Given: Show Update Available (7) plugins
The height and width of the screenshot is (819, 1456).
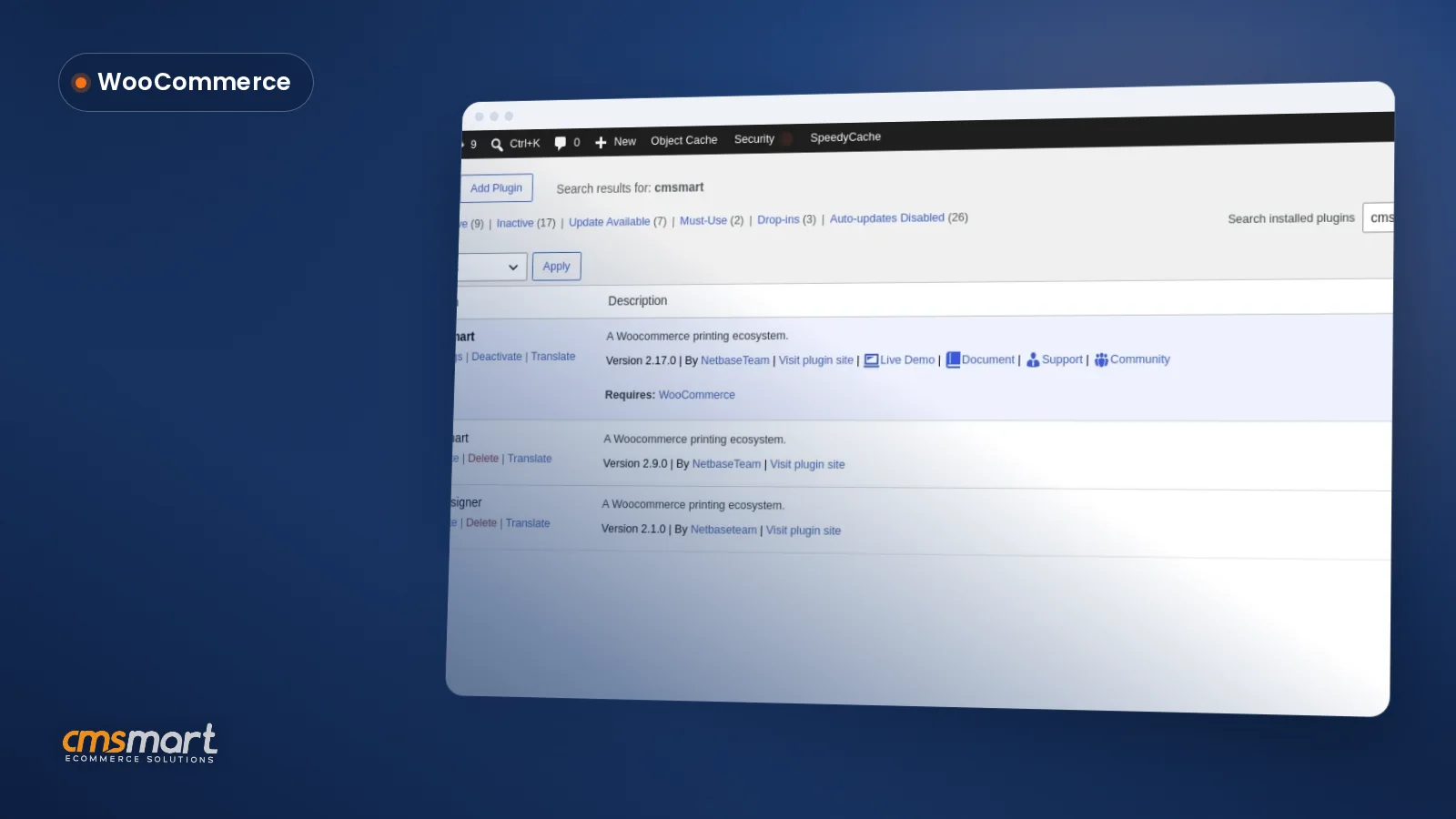Looking at the screenshot, I should pyautogui.click(x=618, y=221).
